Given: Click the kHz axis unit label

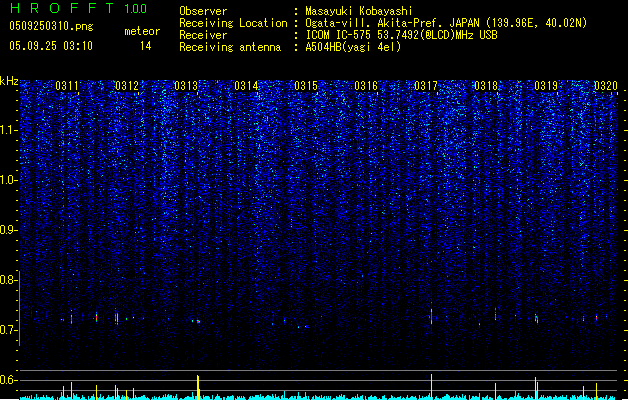Looking at the screenshot, I should pyautogui.click(x=9, y=81).
